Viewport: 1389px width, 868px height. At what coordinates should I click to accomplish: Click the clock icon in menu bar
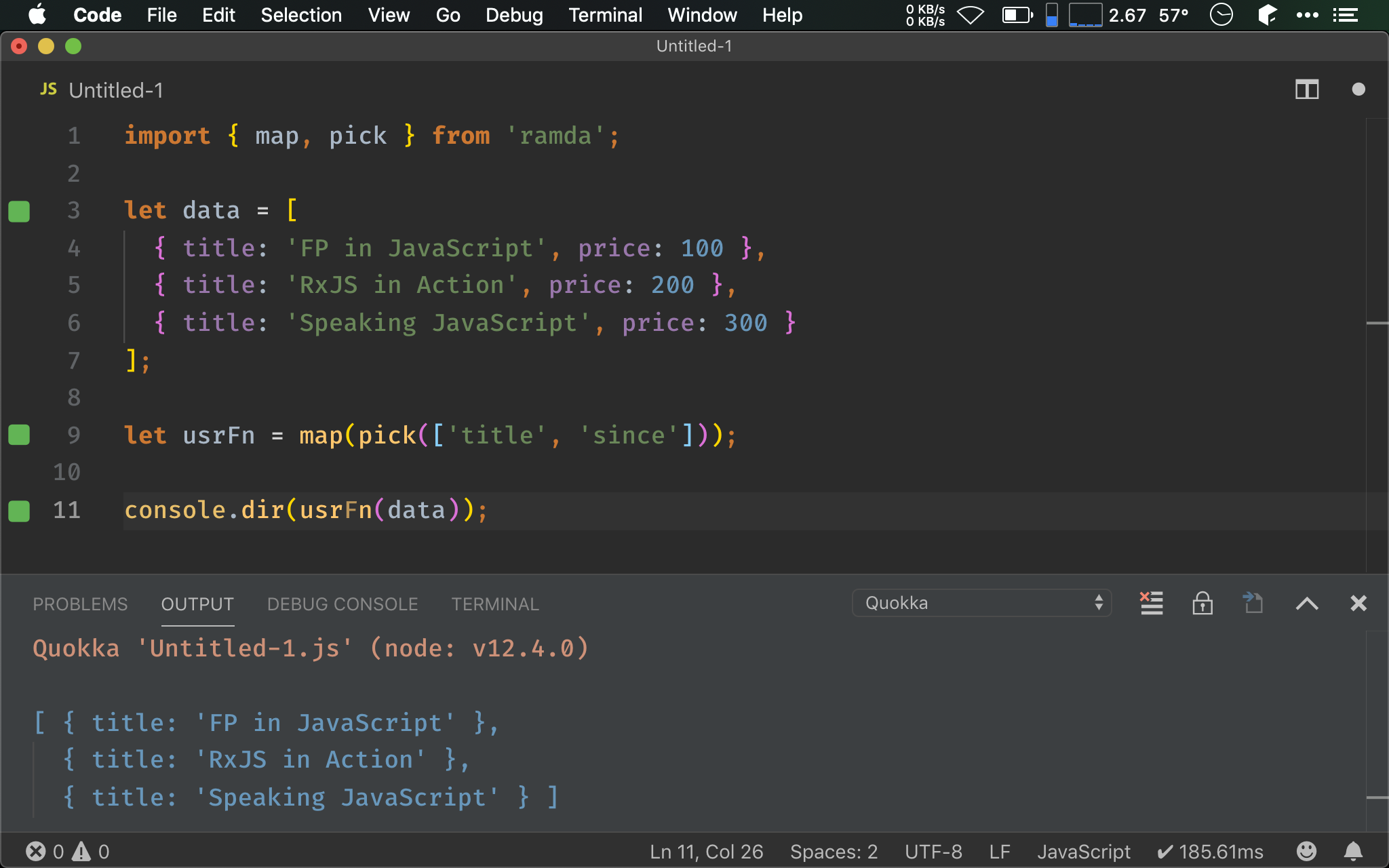pos(1221,15)
